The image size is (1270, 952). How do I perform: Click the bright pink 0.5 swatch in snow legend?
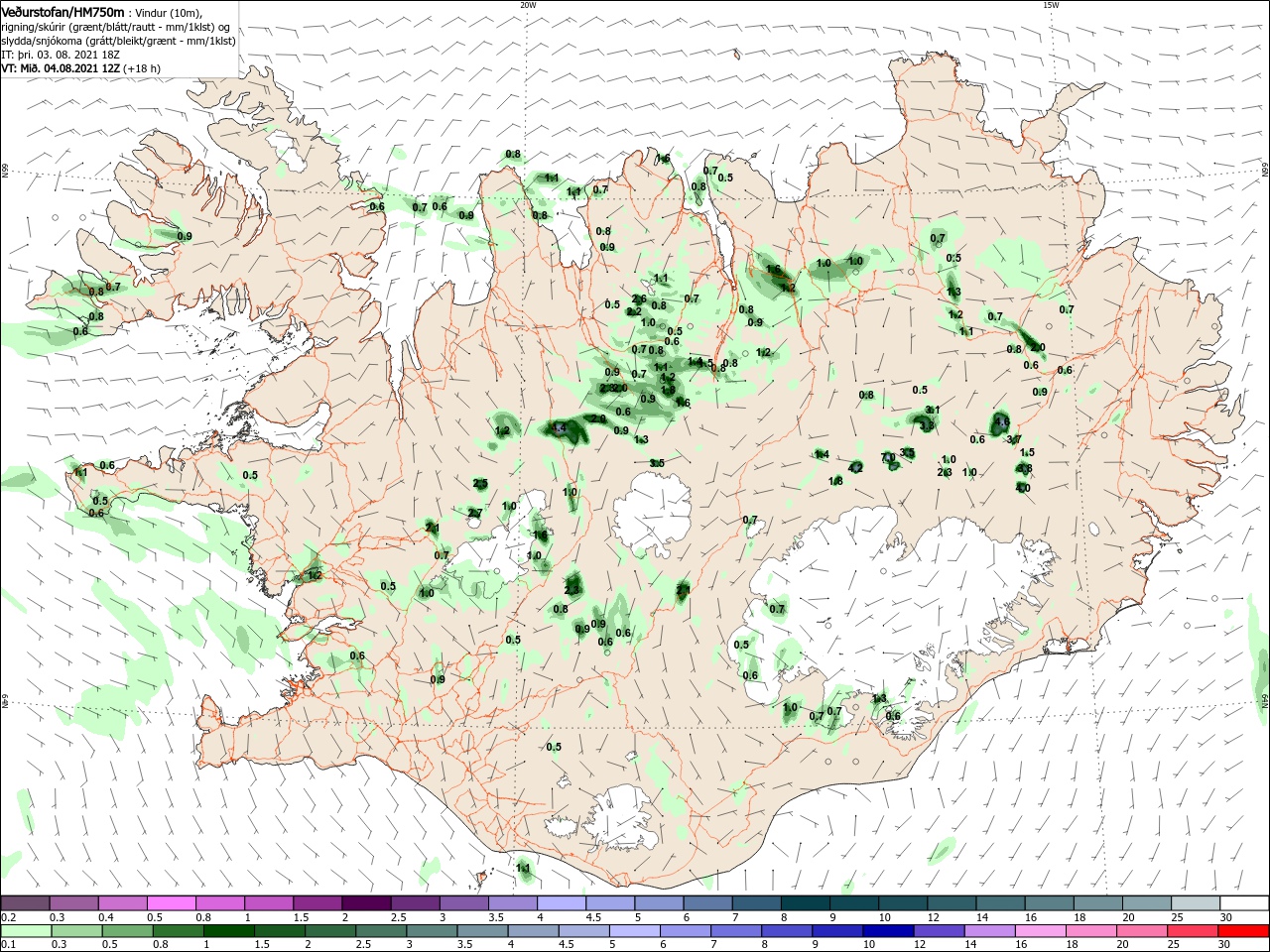tap(171, 903)
